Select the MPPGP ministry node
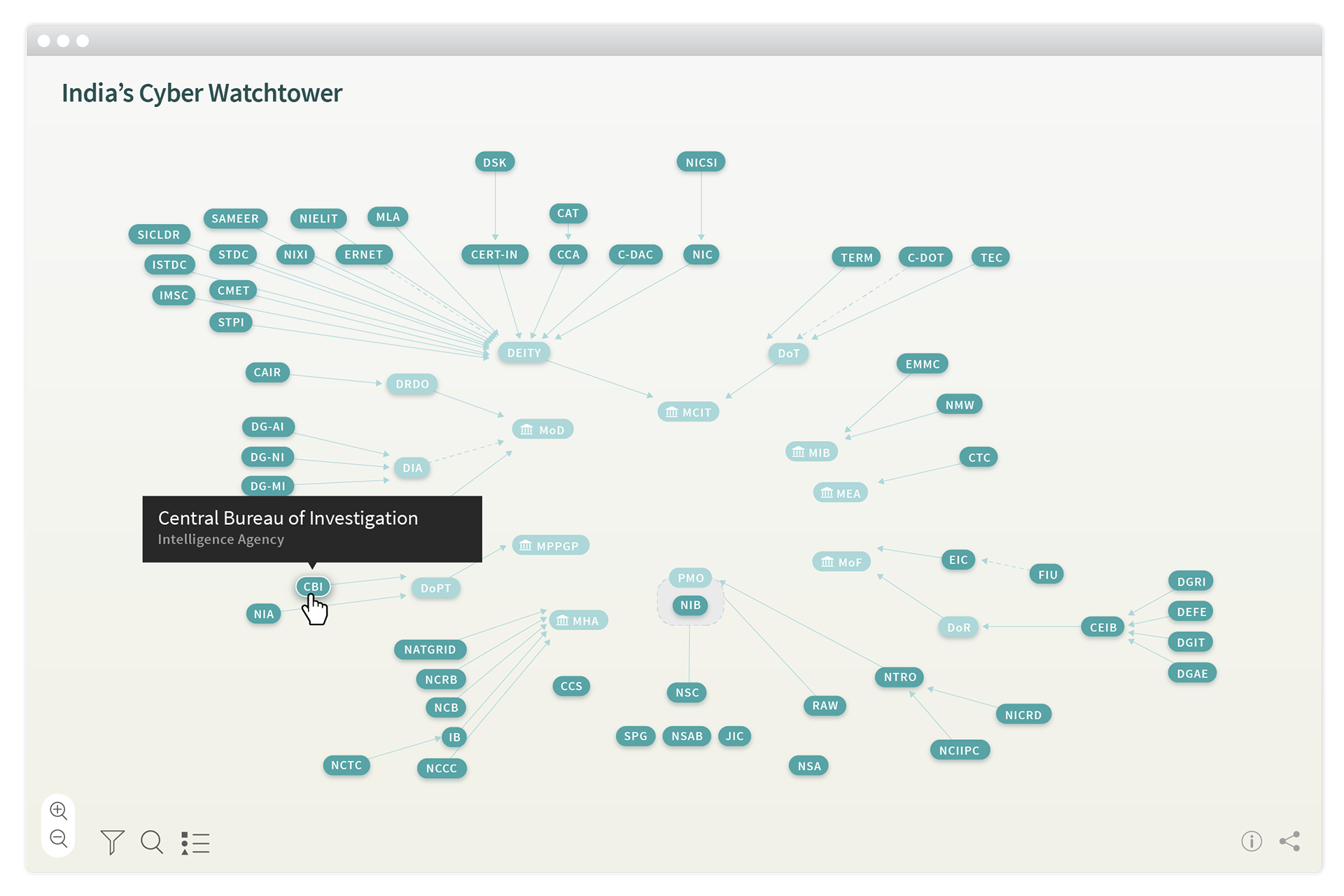This screenshot has height=896, width=1344. click(551, 545)
